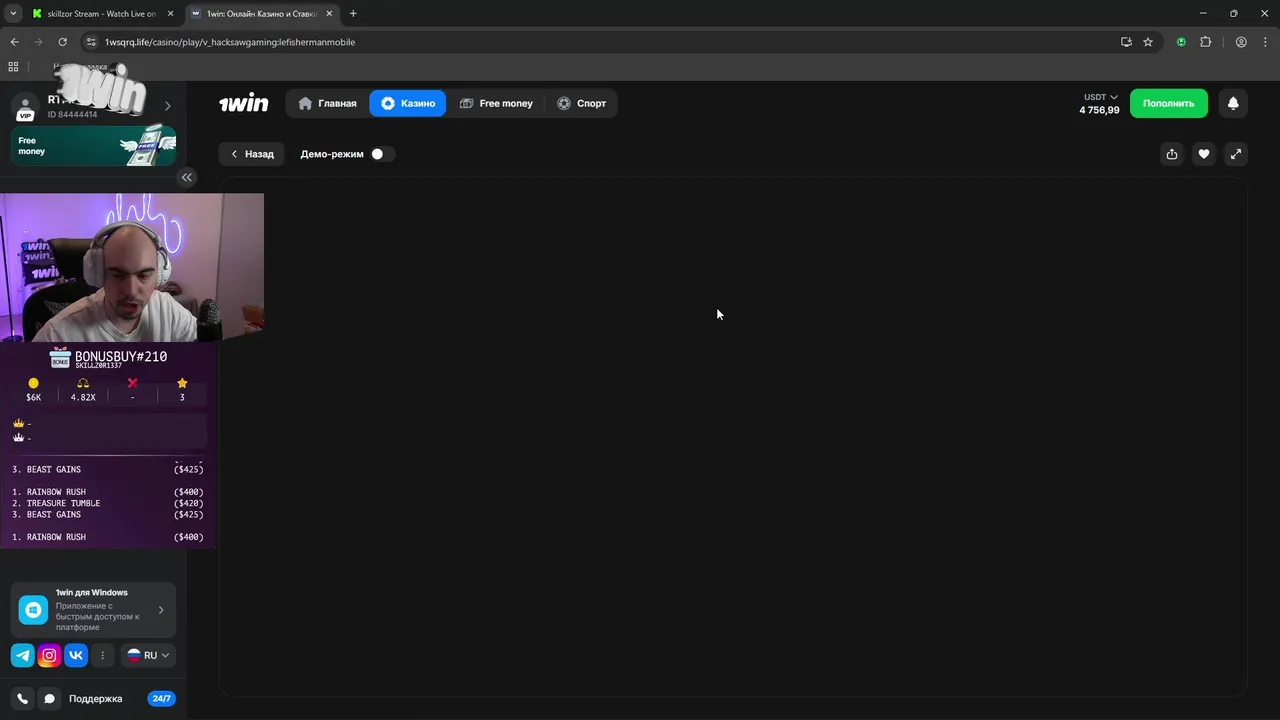Open the RU language dropdown
1280x720 pixels.
148,656
